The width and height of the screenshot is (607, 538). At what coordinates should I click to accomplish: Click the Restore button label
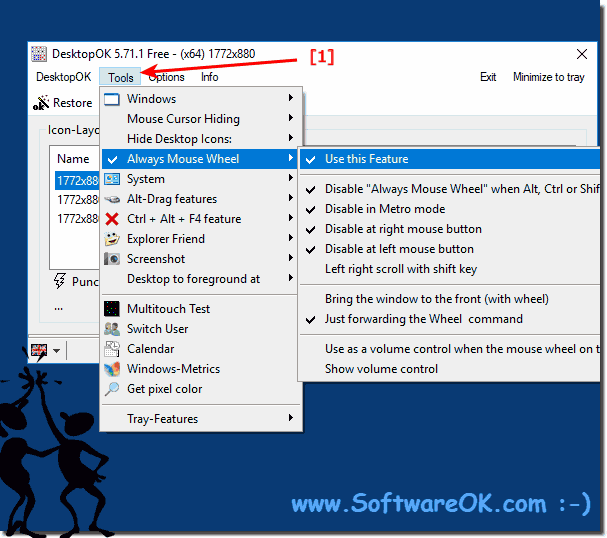[x=73, y=103]
